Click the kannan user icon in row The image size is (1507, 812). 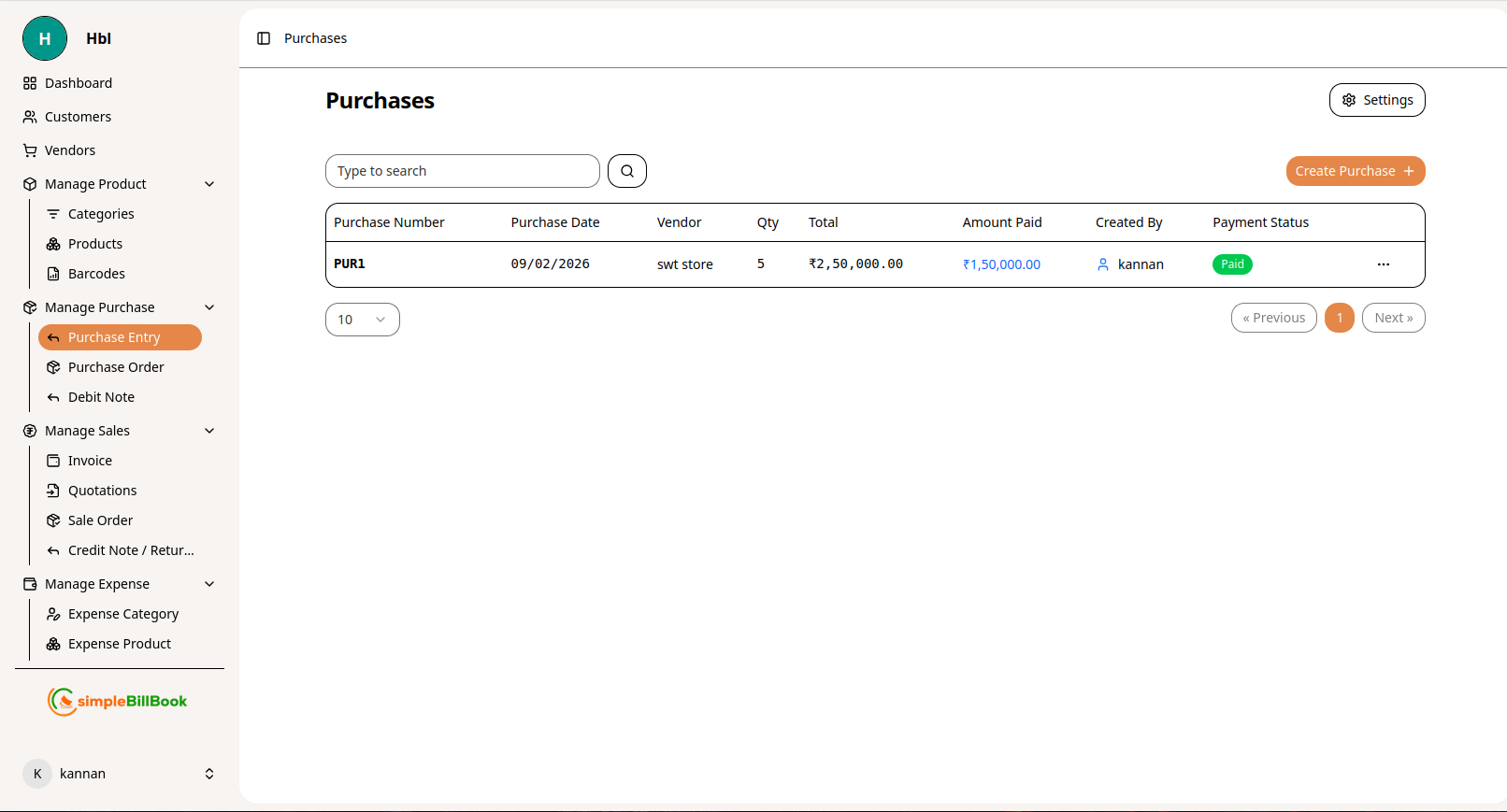click(1103, 264)
